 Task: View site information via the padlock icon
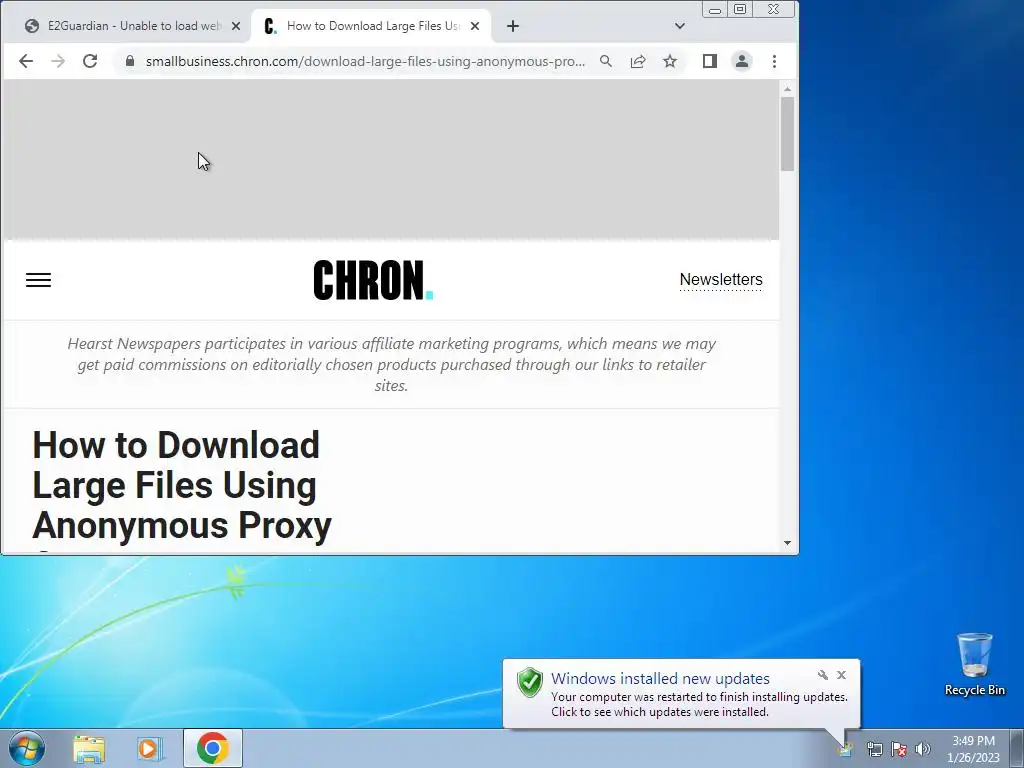click(130, 61)
